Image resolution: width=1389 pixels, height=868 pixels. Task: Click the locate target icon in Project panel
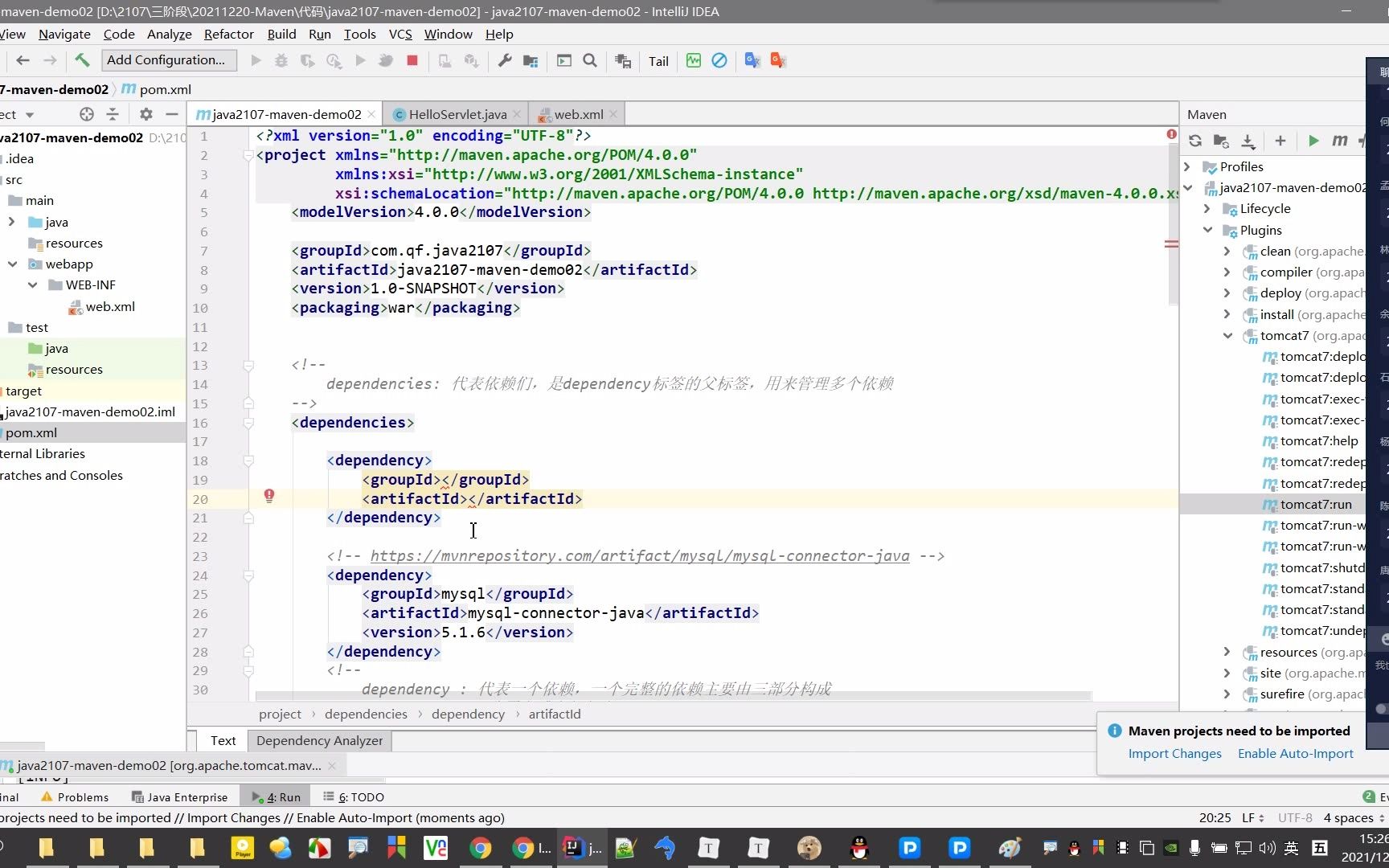tap(87, 114)
